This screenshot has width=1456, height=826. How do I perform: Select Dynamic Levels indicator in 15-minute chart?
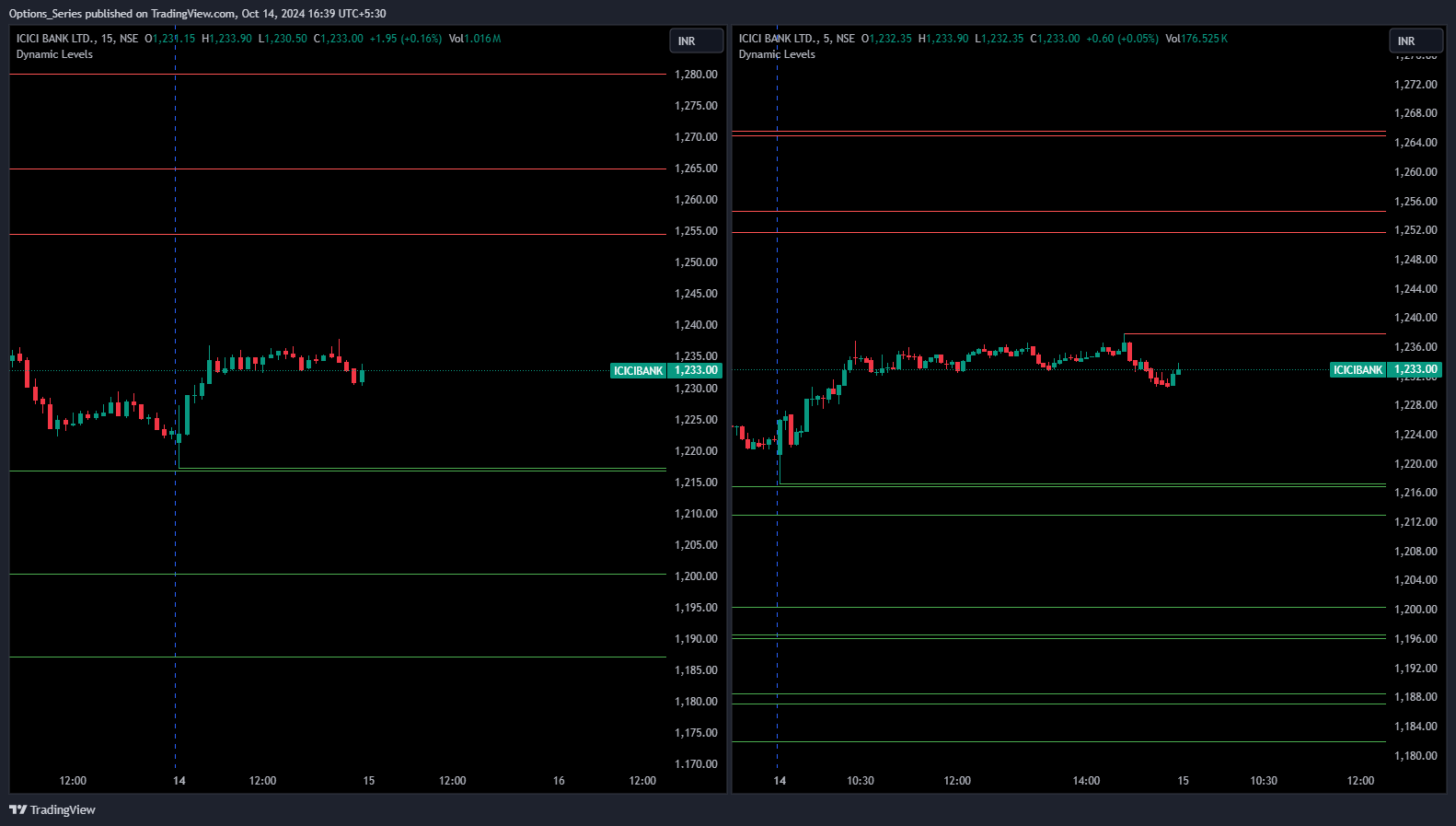54,54
